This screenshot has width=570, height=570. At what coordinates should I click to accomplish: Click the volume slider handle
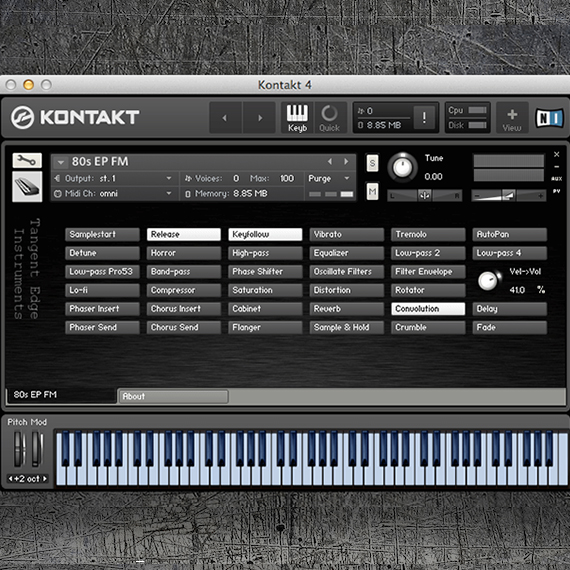508,196
